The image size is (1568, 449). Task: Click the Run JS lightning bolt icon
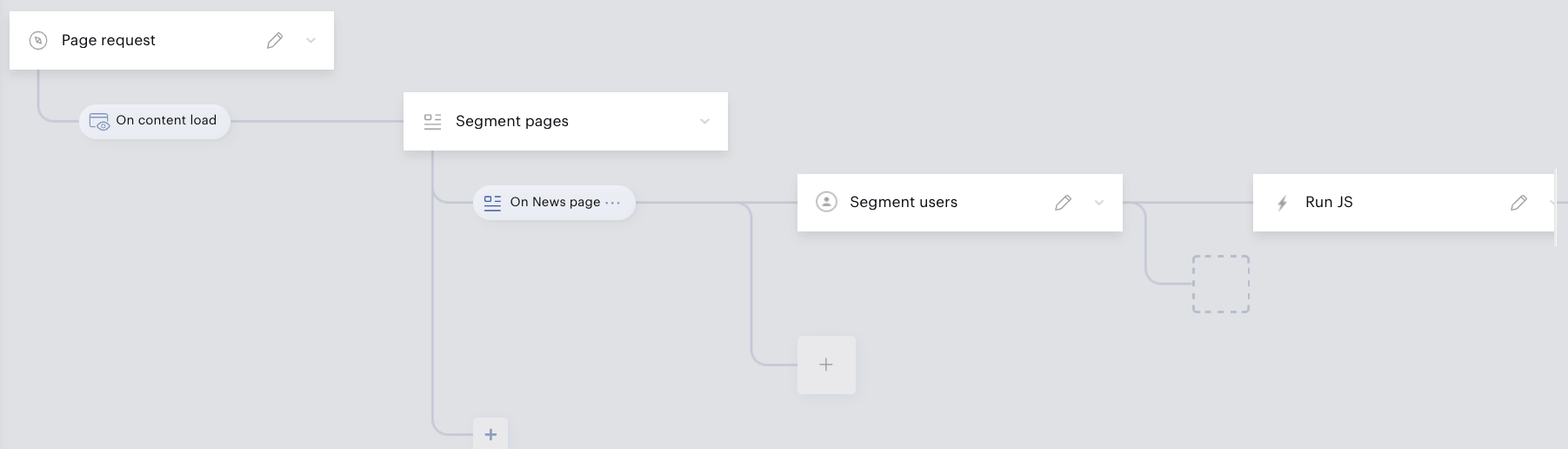1282,203
